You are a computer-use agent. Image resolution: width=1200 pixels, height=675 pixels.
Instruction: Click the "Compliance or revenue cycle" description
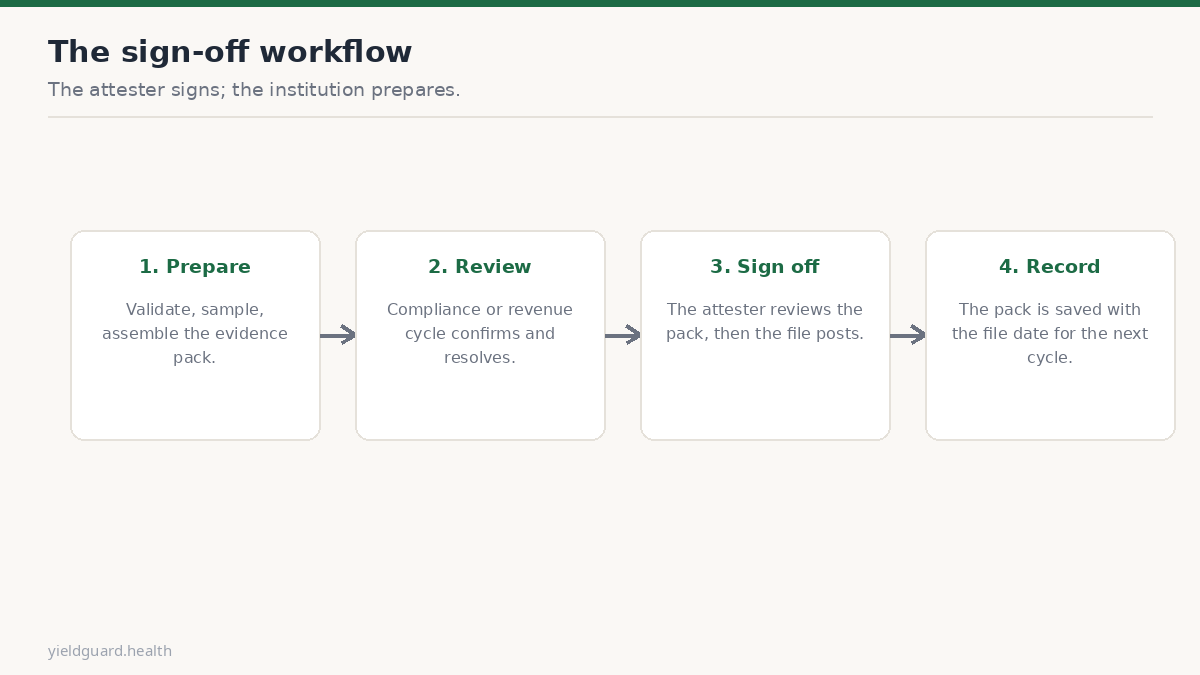pos(480,334)
